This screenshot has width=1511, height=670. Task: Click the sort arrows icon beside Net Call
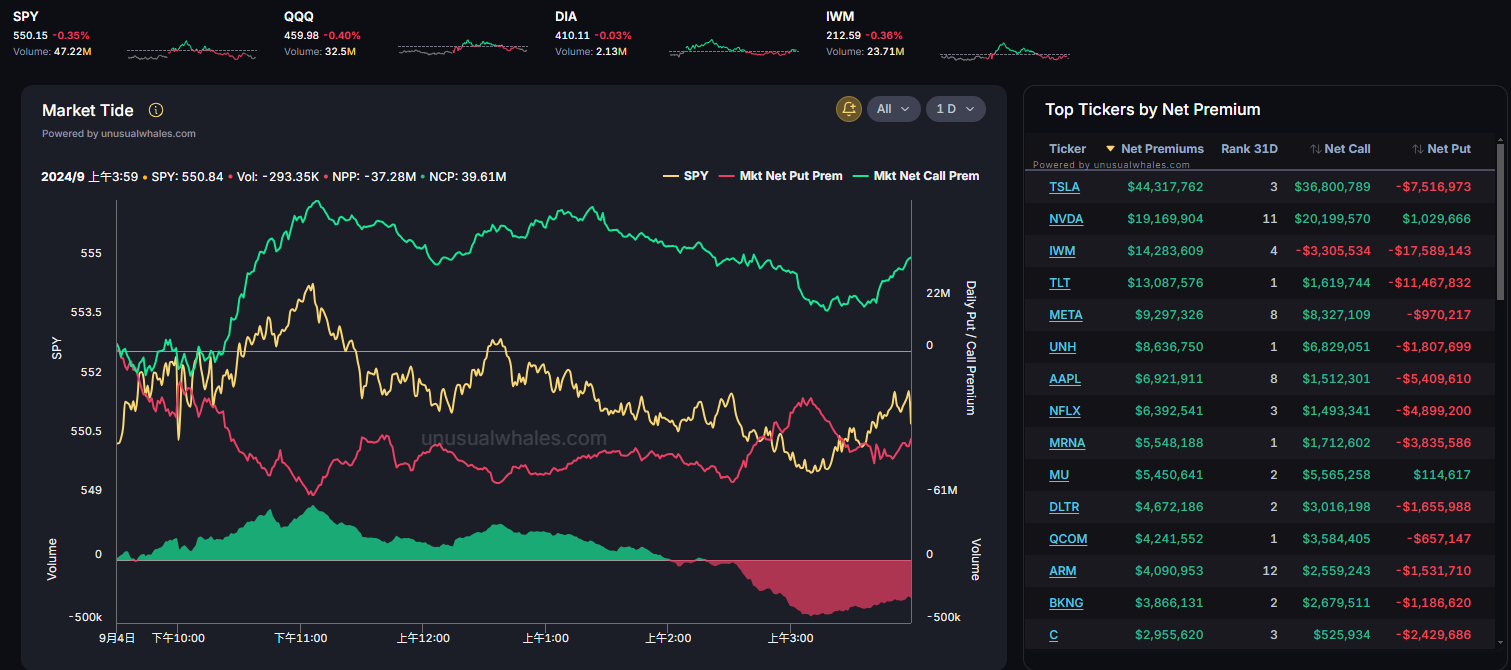(x=1315, y=149)
